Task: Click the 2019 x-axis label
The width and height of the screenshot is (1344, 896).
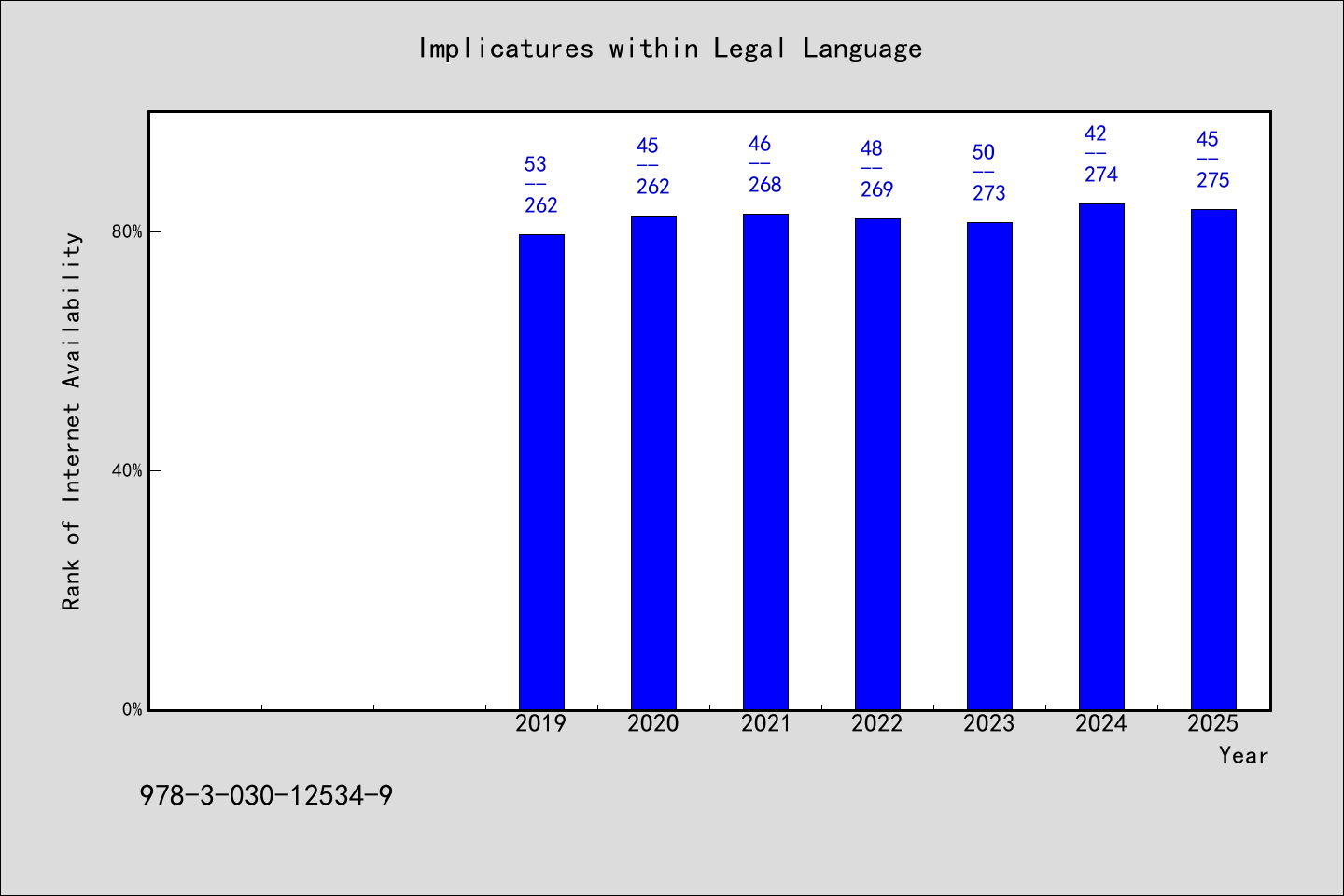Action: [541, 723]
